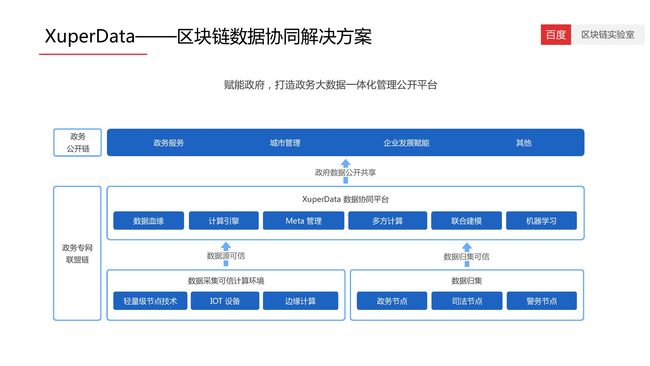Click the up arrow above 数据源可信

(226, 247)
